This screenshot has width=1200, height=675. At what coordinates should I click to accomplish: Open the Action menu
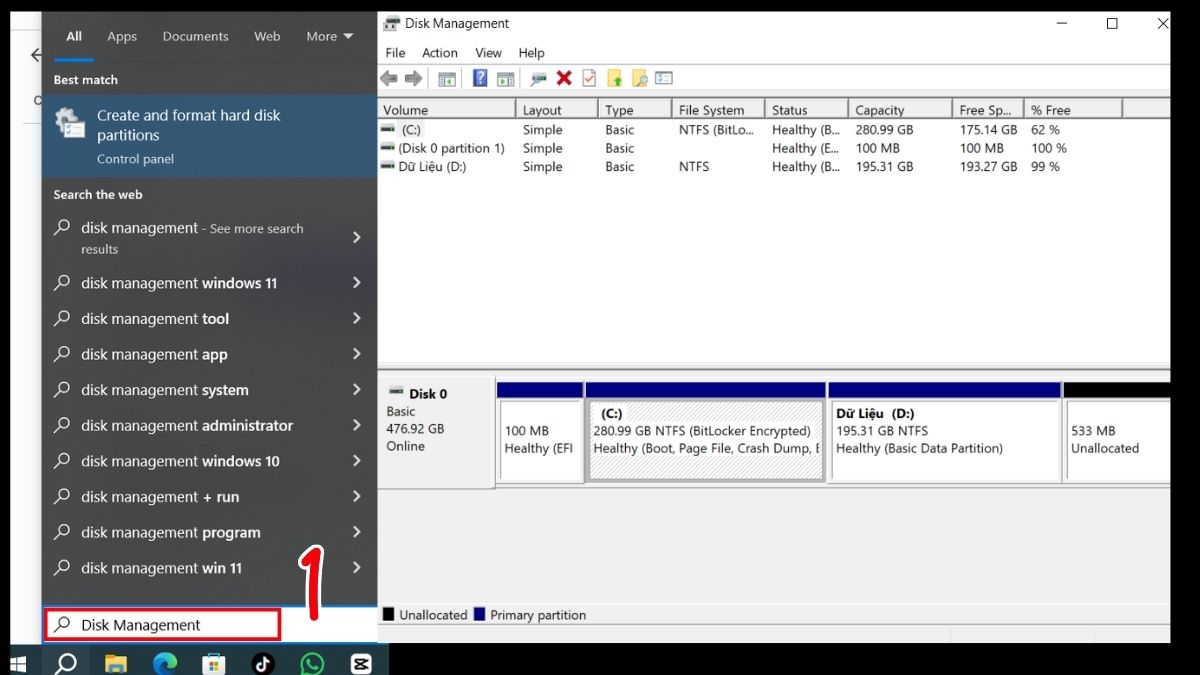pyautogui.click(x=440, y=53)
